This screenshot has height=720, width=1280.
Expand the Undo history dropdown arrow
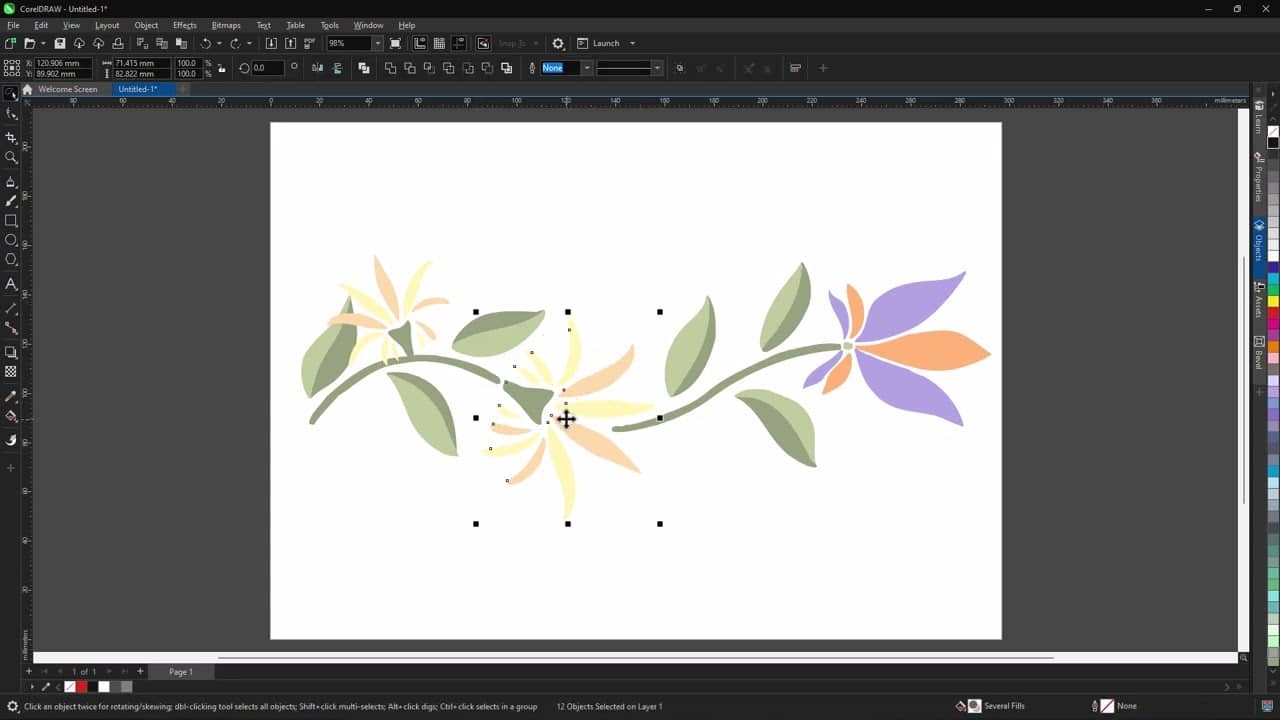tap(219, 43)
